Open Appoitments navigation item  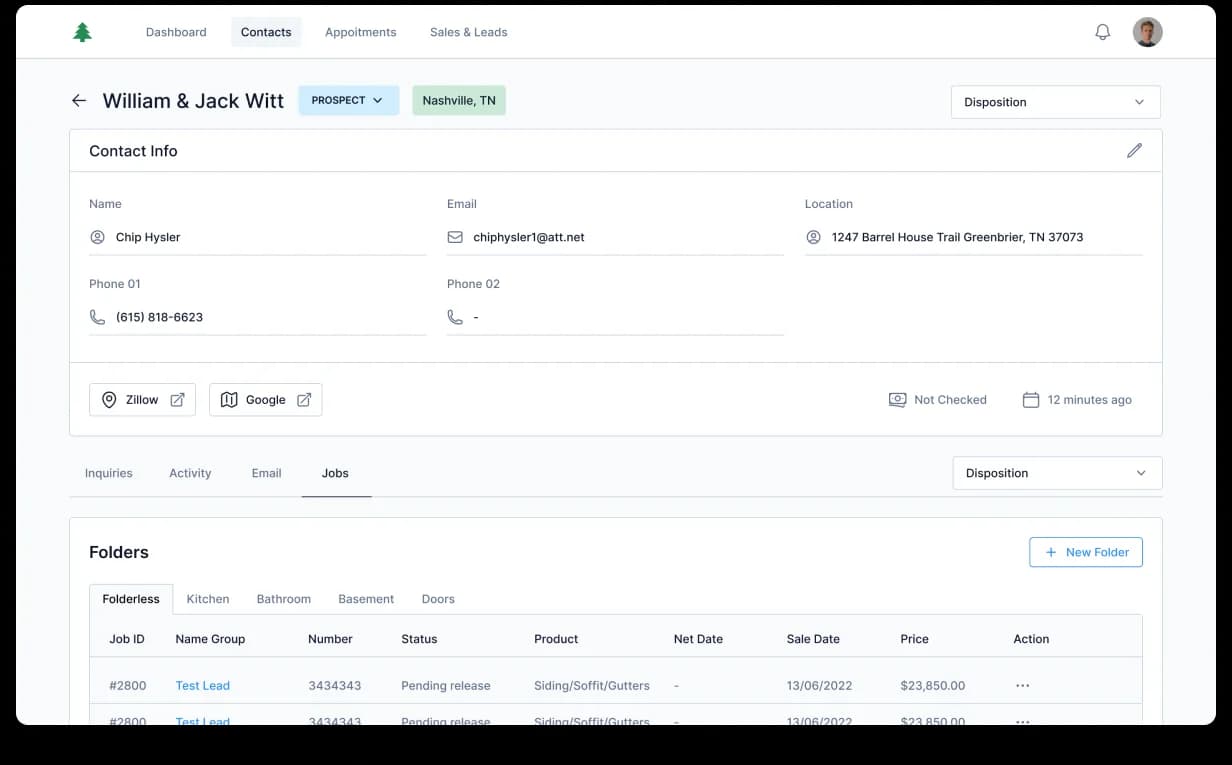[361, 32]
